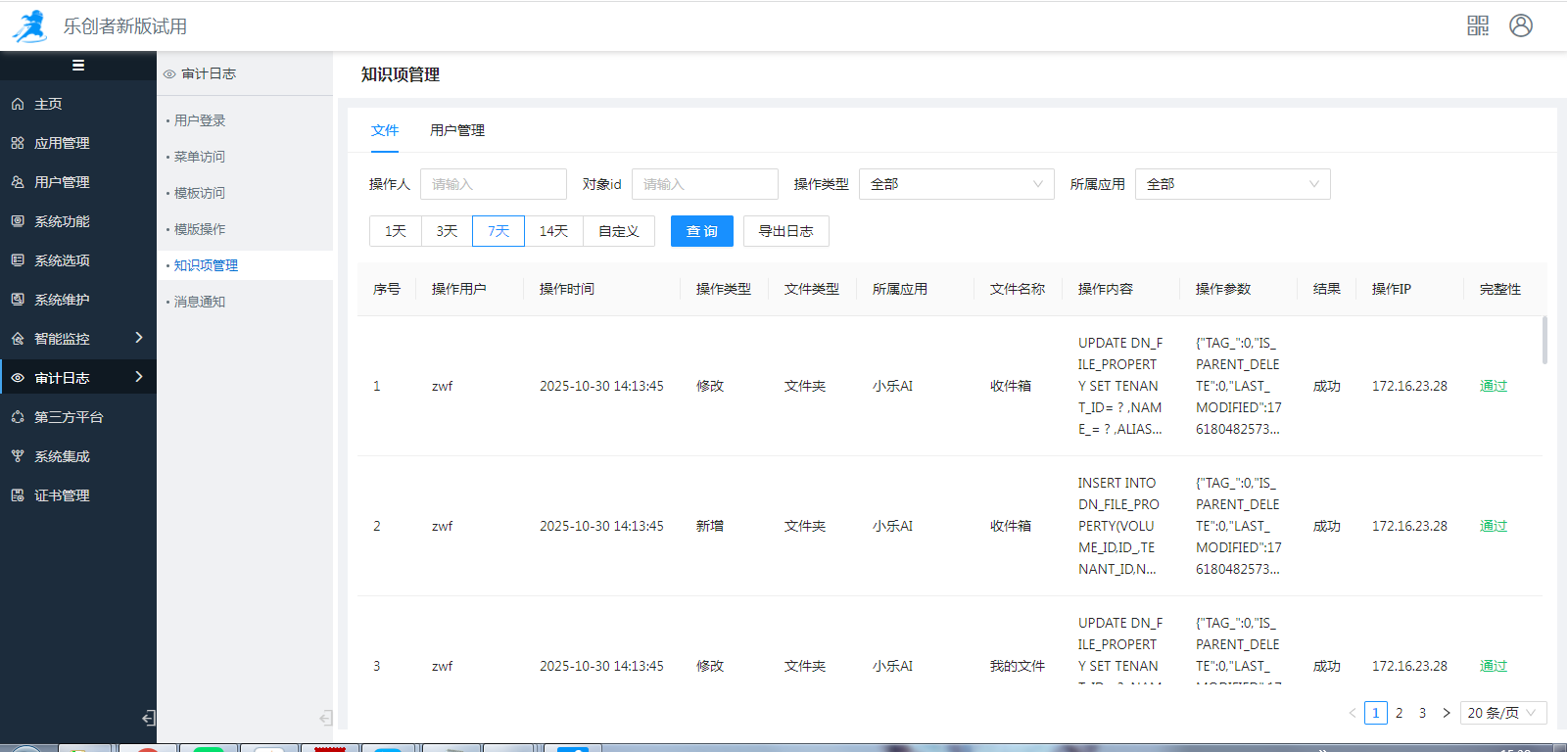Click the 操作人 input field
Screen dimensions: 1568x752
[493, 184]
